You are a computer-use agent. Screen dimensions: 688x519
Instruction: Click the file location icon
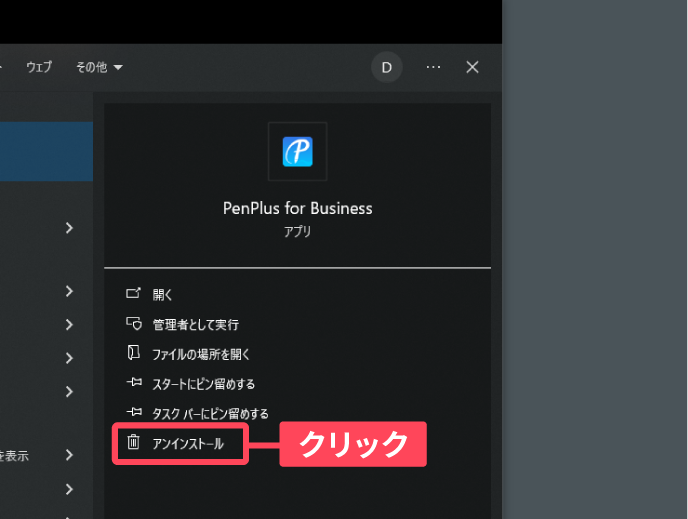(x=133, y=352)
